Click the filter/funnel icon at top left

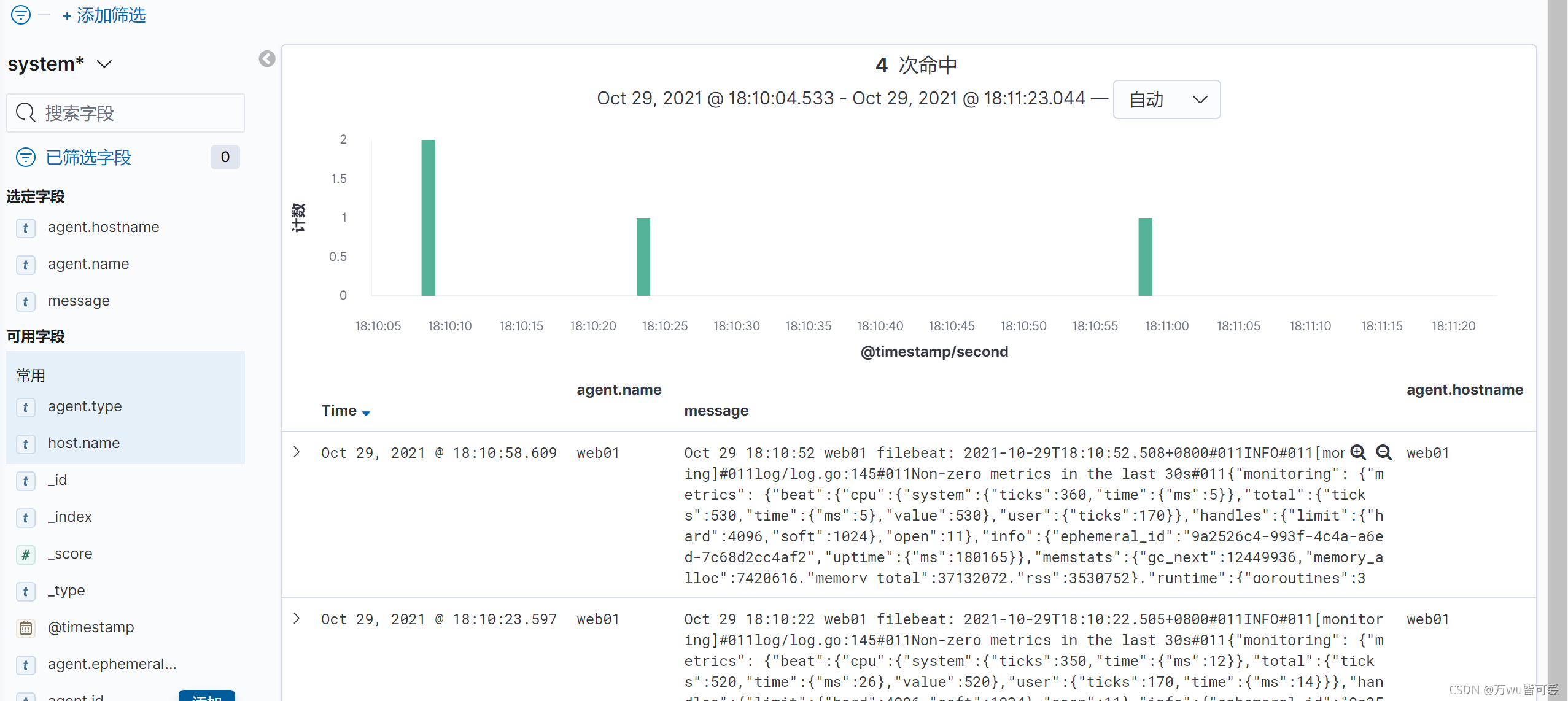[x=20, y=14]
